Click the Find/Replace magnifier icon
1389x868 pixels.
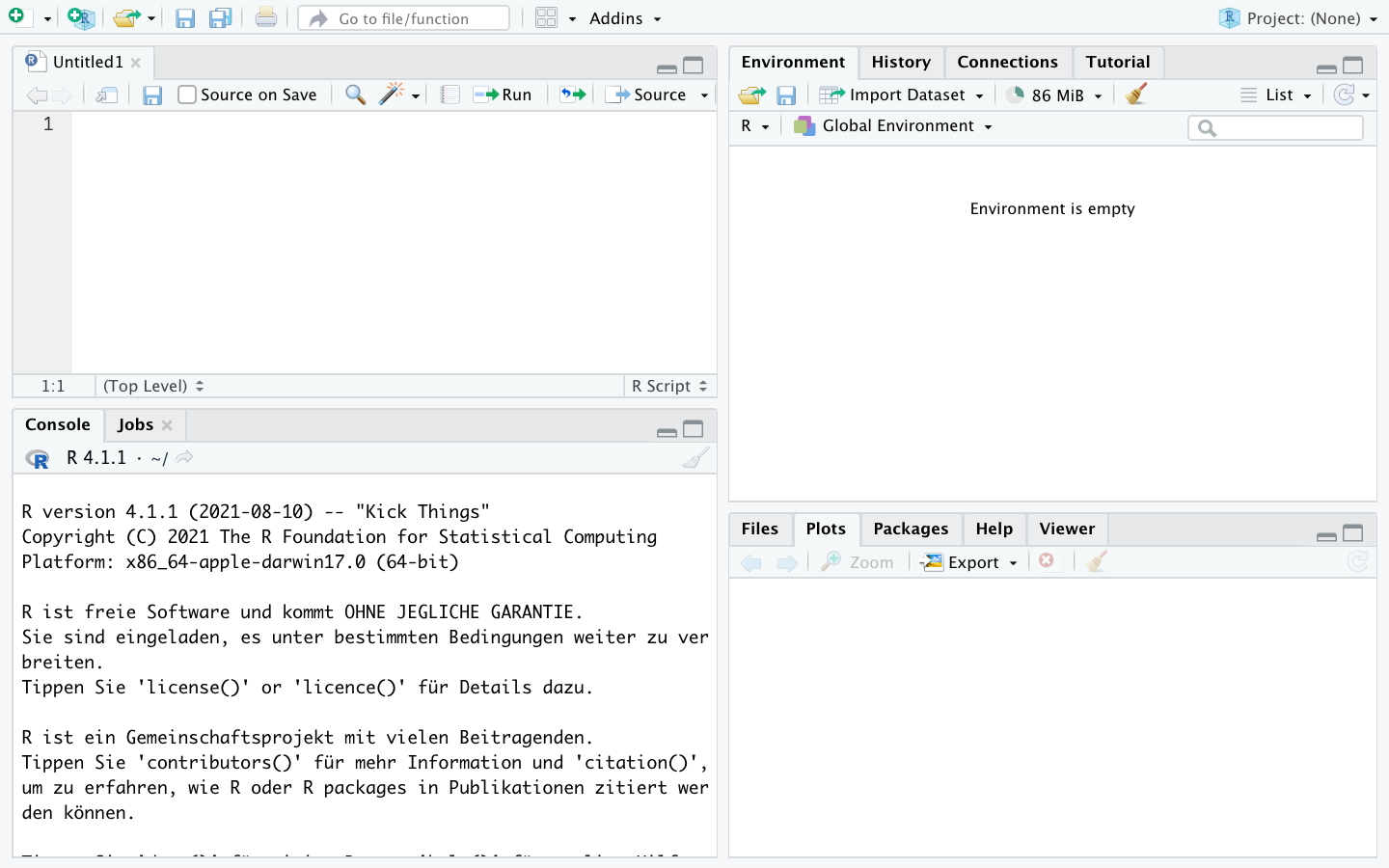click(x=356, y=95)
